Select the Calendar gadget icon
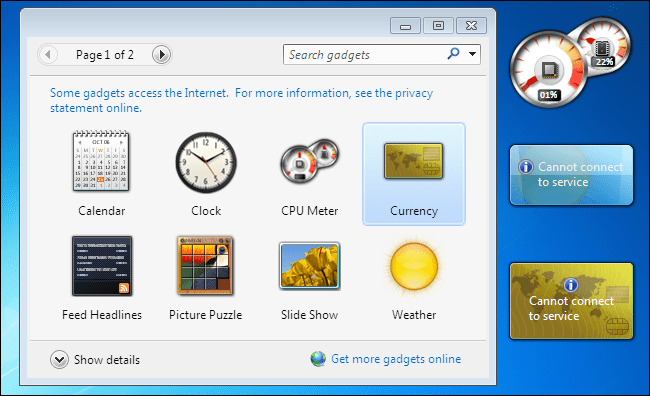This screenshot has width=650, height=396. coord(101,161)
